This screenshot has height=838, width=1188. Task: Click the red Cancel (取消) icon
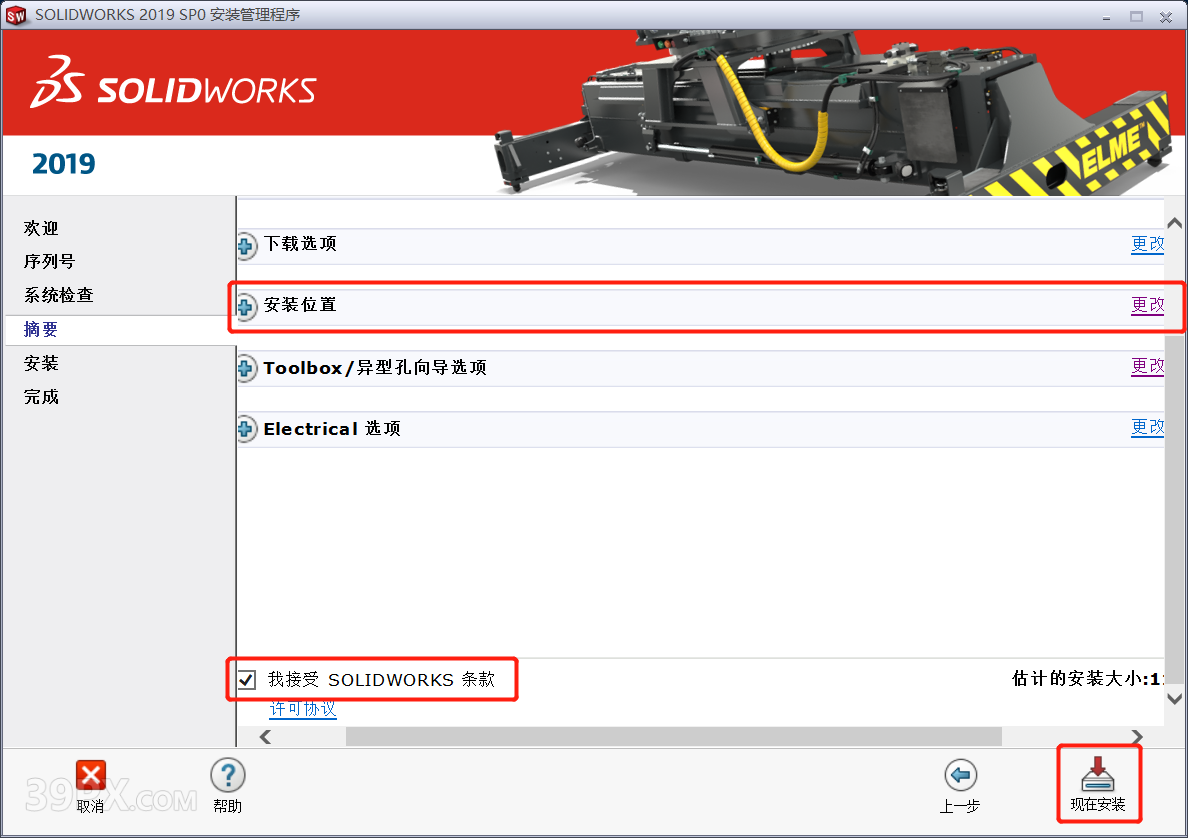point(91,775)
